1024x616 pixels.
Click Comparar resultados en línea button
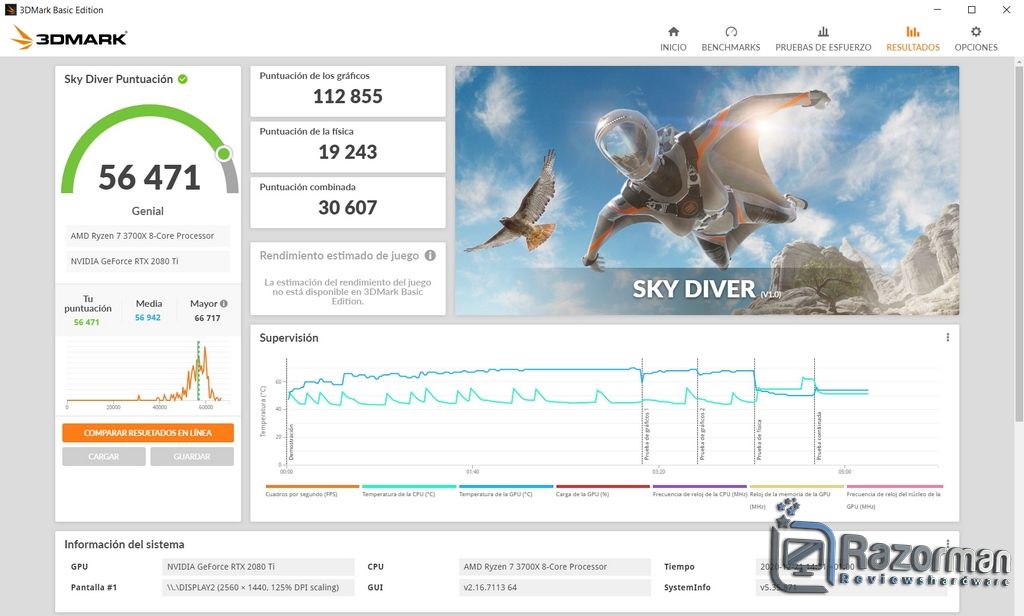[148, 432]
